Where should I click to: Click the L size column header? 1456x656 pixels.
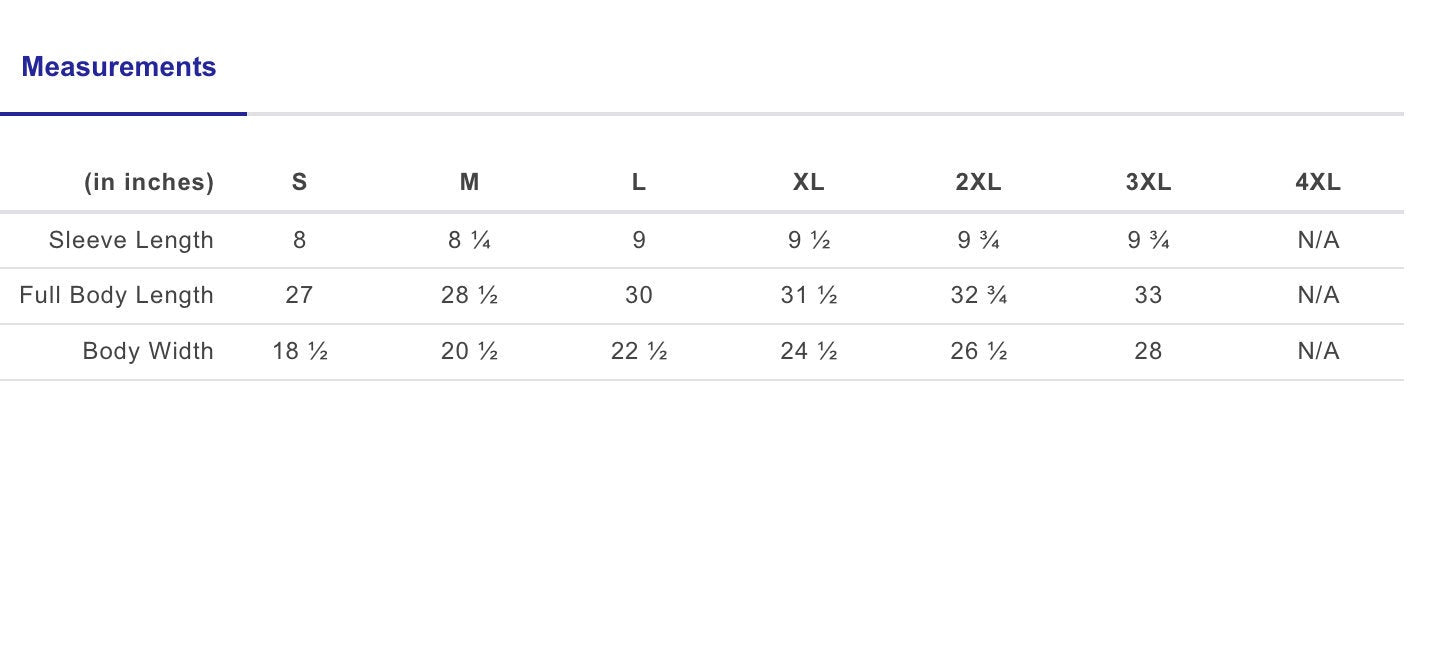click(x=639, y=182)
